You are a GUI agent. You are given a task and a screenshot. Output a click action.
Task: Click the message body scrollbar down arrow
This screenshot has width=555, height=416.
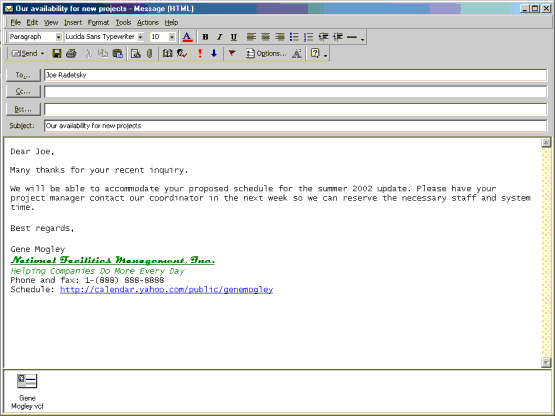(x=546, y=363)
